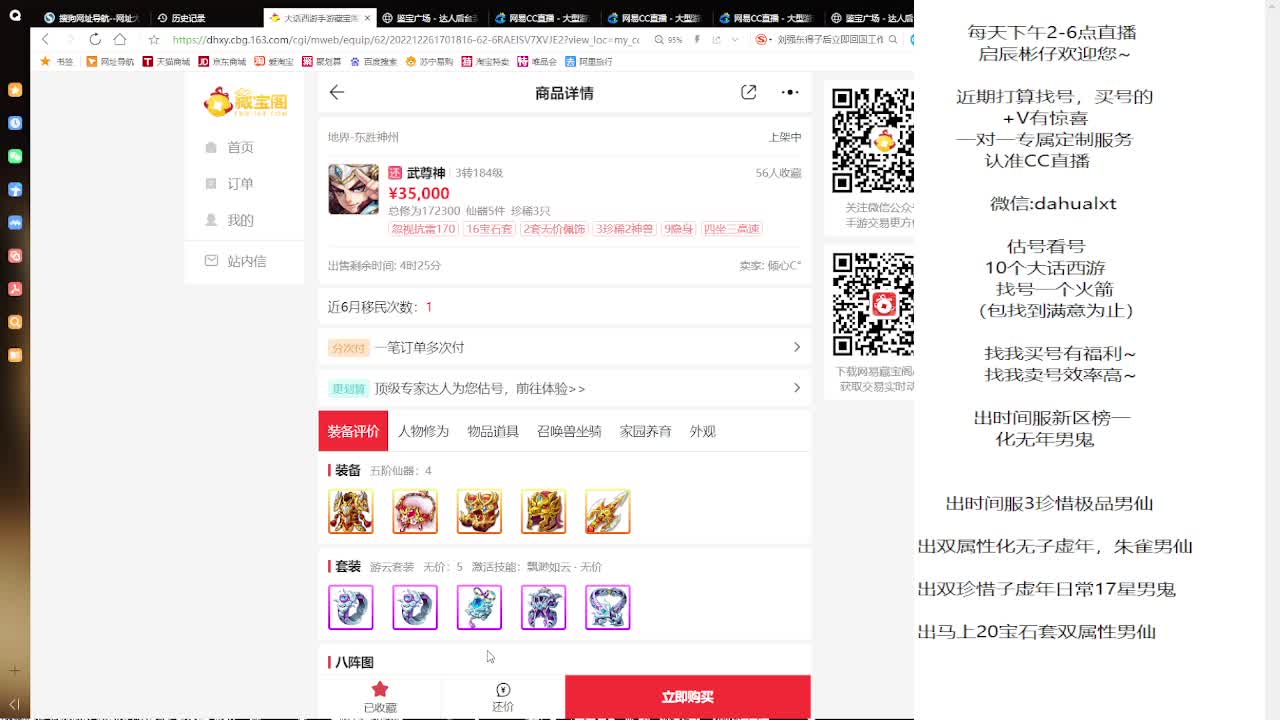The image size is (1280, 720).
Task: Click the 立即购买 buy button
Action: [687, 697]
